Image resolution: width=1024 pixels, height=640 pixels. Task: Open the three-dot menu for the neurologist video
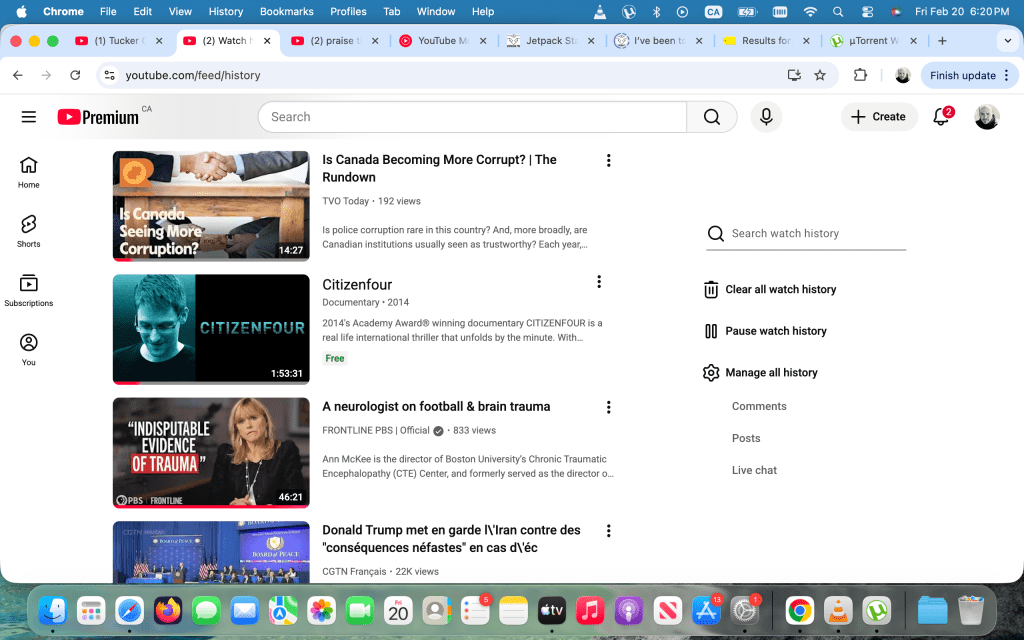point(608,407)
